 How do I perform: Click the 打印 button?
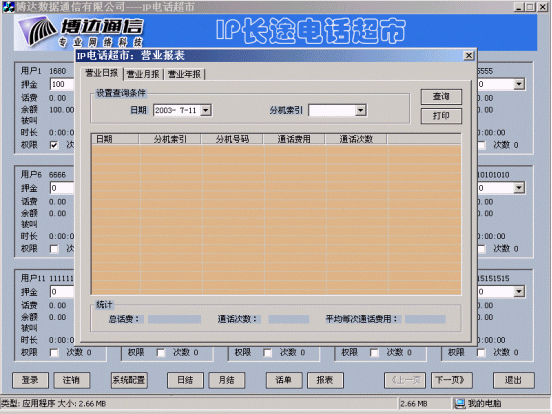pyautogui.click(x=441, y=116)
